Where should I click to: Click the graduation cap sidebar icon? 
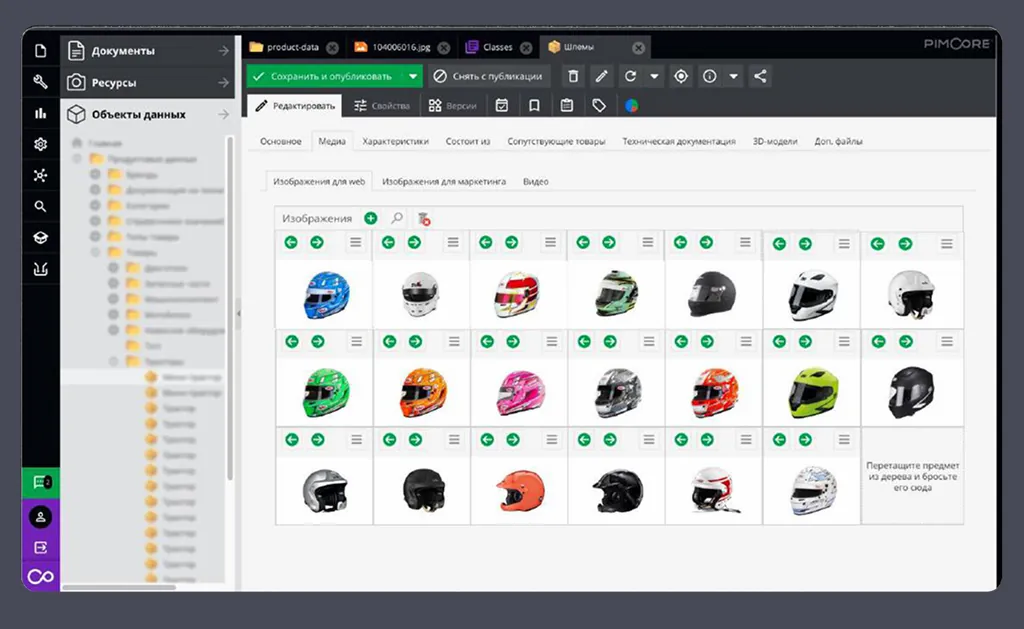pyautogui.click(x=40, y=238)
